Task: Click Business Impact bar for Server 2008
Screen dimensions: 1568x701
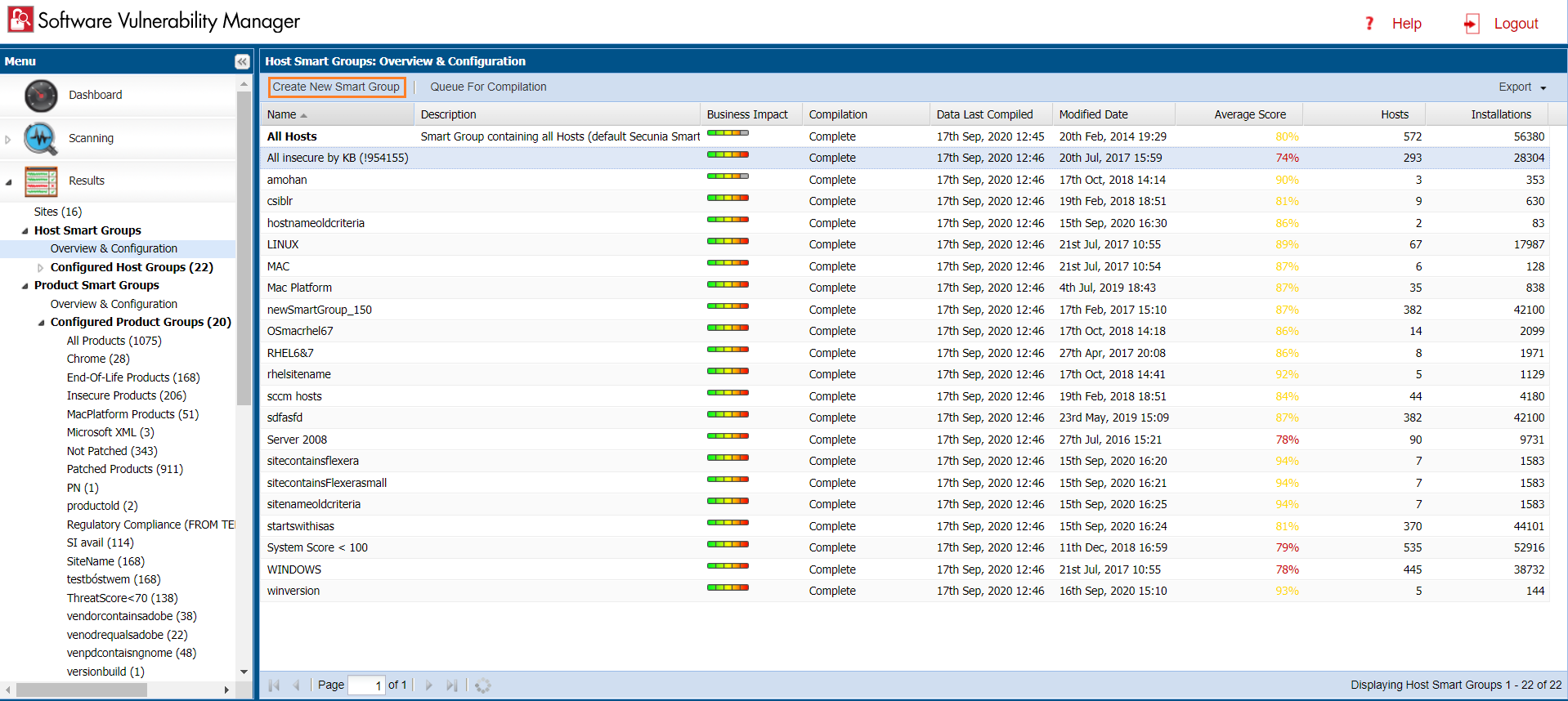Action: pyautogui.click(x=728, y=435)
